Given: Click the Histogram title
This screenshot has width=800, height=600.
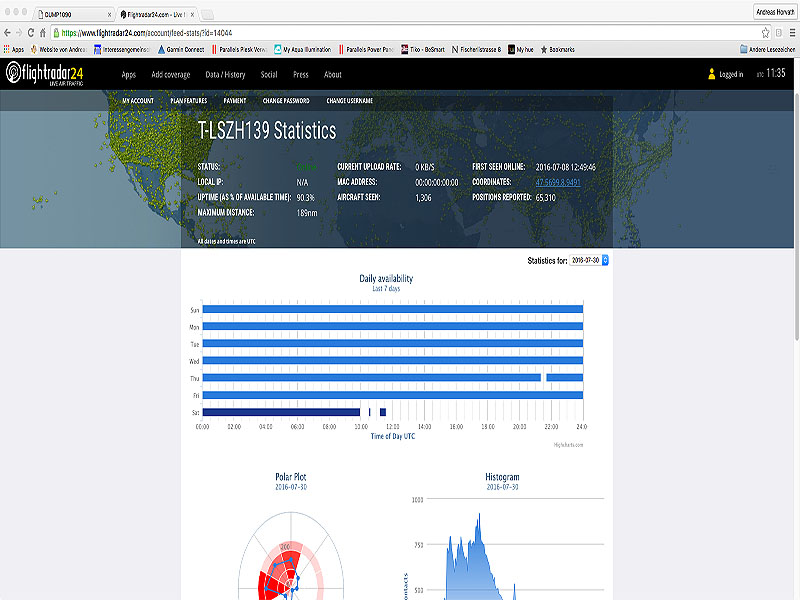Looking at the screenshot, I should click(x=502, y=477).
